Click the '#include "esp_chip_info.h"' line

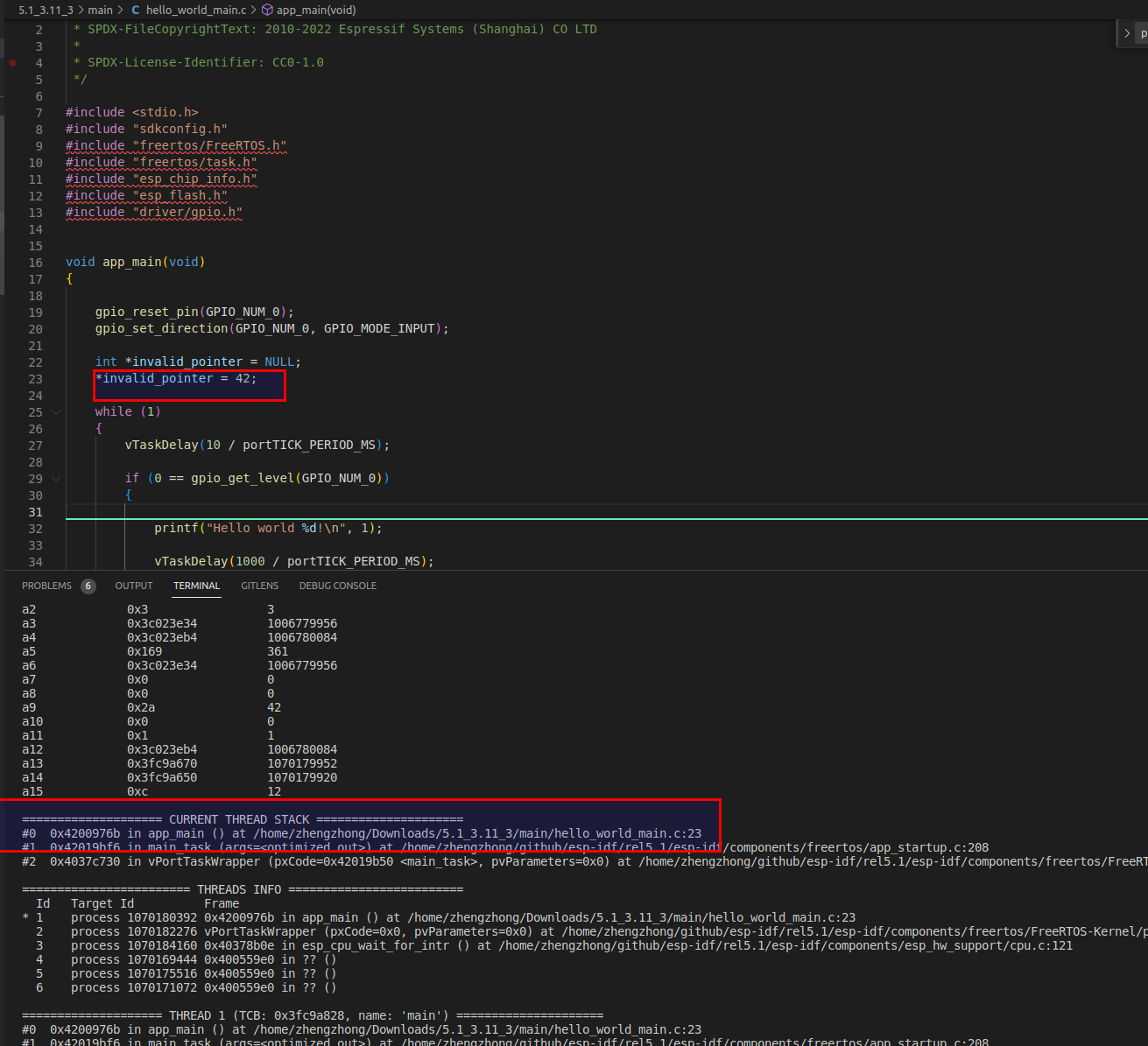tap(161, 179)
